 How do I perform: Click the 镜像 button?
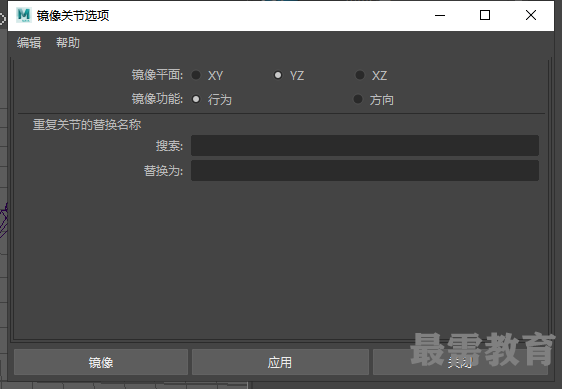101,362
